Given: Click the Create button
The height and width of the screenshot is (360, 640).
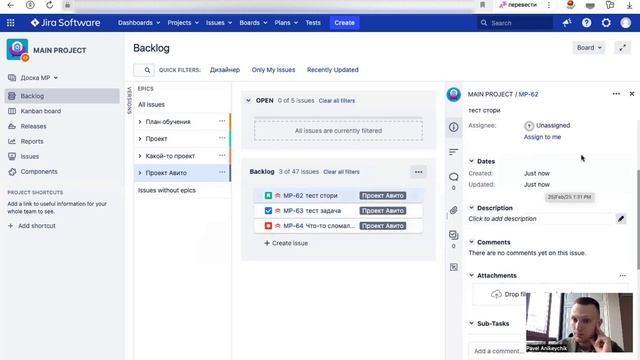Looking at the screenshot, I should coord(344,23).
